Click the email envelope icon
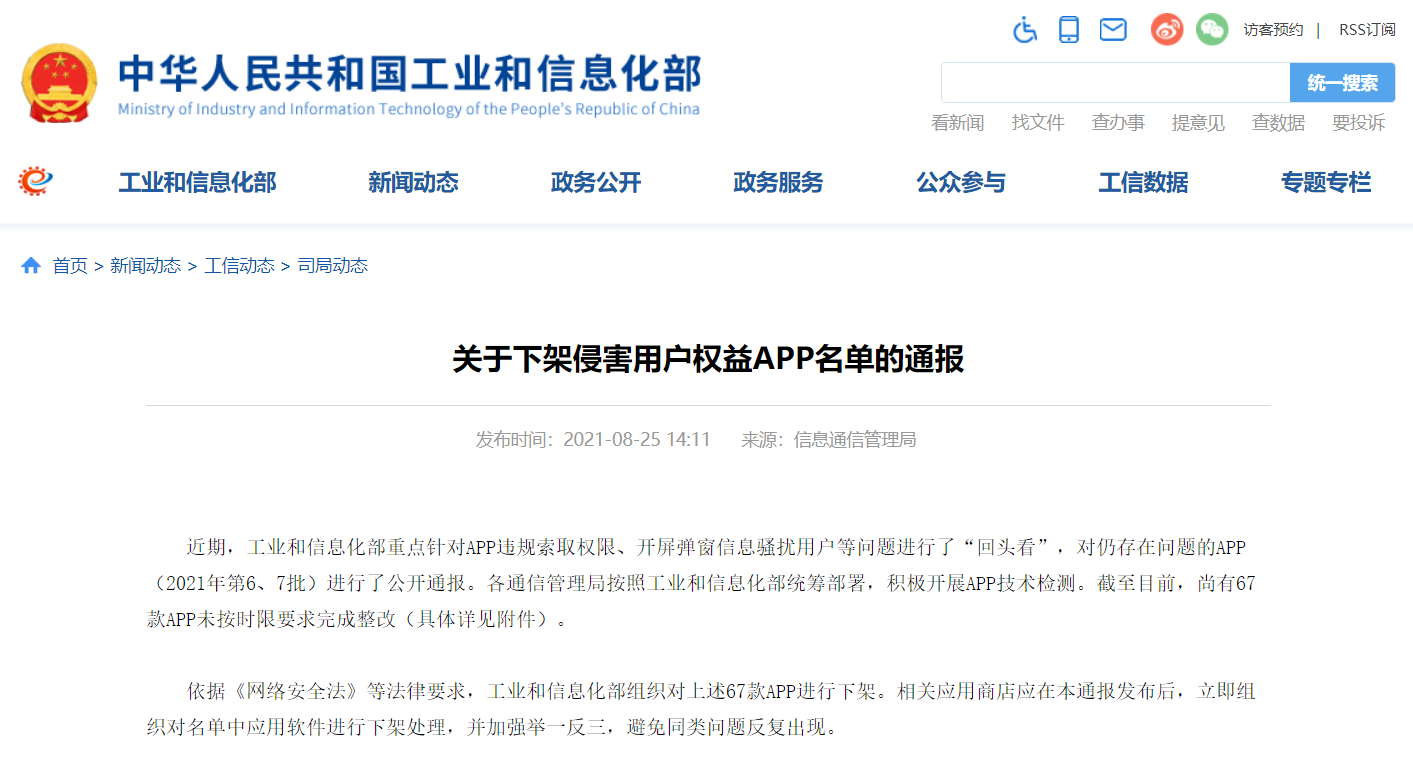 (x=1113, y=30)
